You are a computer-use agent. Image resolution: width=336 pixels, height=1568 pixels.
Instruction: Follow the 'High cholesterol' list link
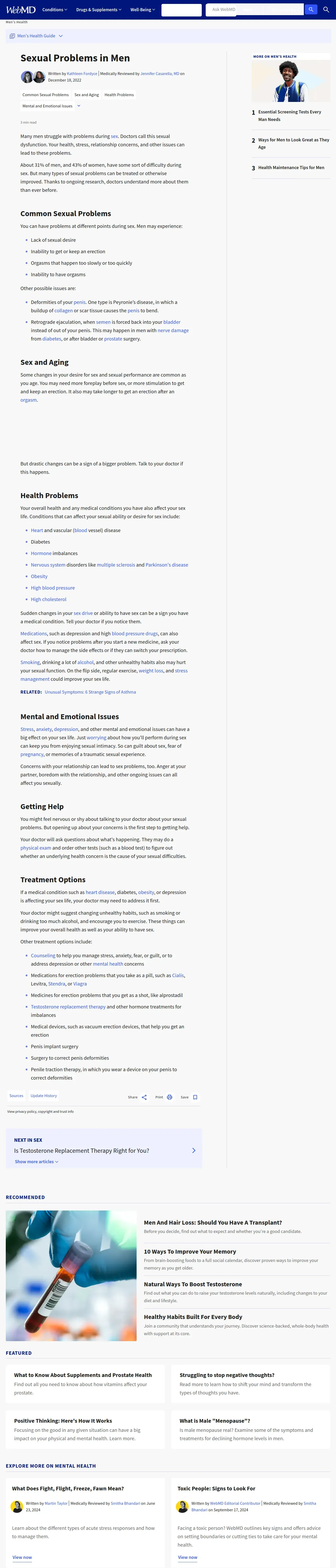point(49,599)
